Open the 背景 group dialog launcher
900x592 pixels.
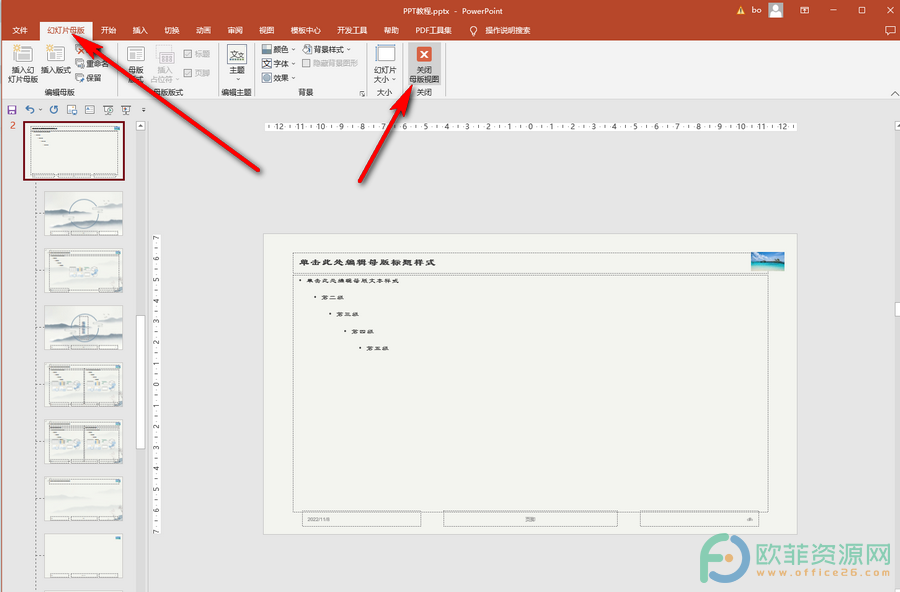tap(362, 93)
